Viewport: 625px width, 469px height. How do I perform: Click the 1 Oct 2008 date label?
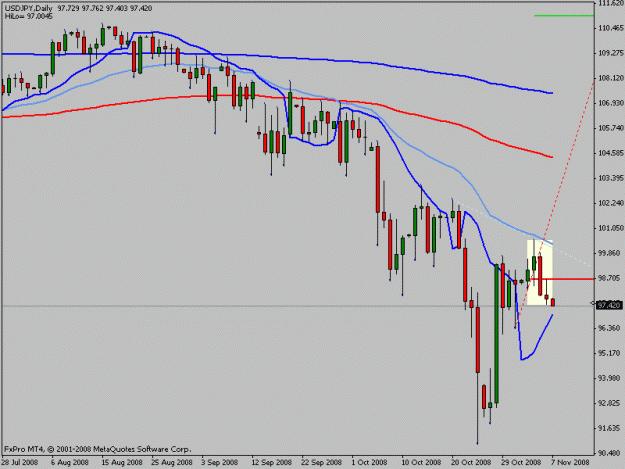click(x=369, y=462)
